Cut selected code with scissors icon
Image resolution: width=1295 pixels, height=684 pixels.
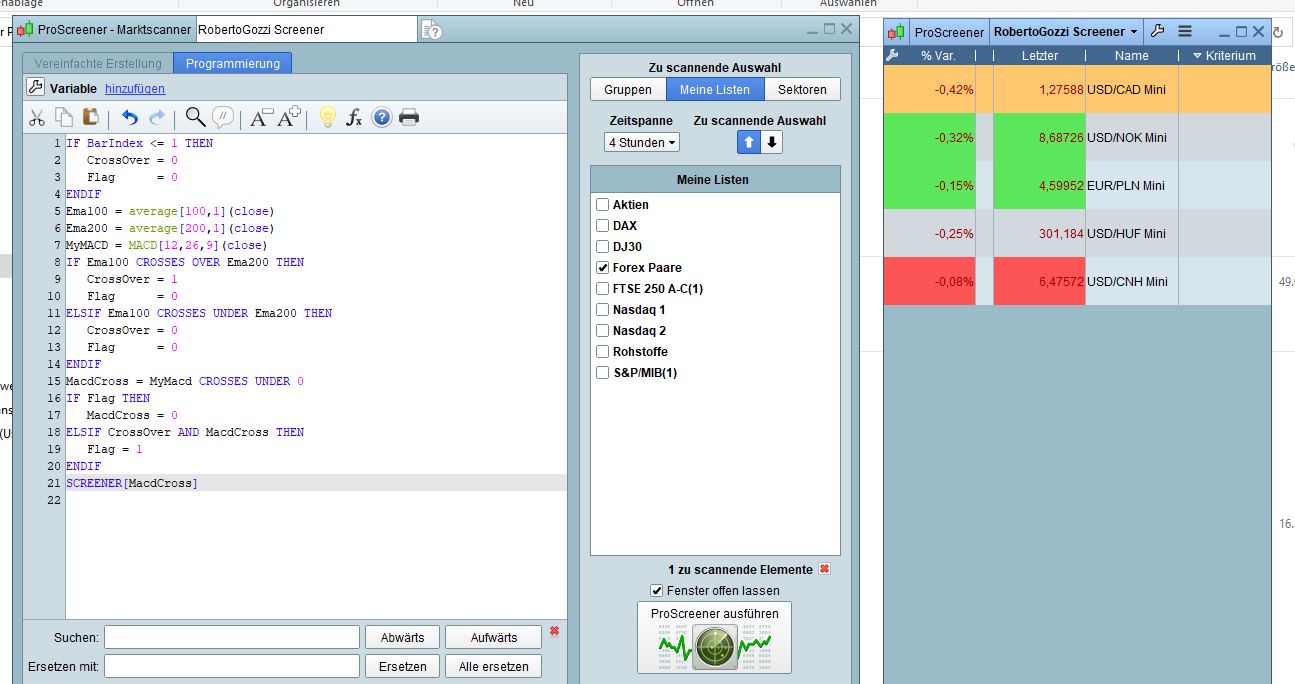[x=37, y=118]
